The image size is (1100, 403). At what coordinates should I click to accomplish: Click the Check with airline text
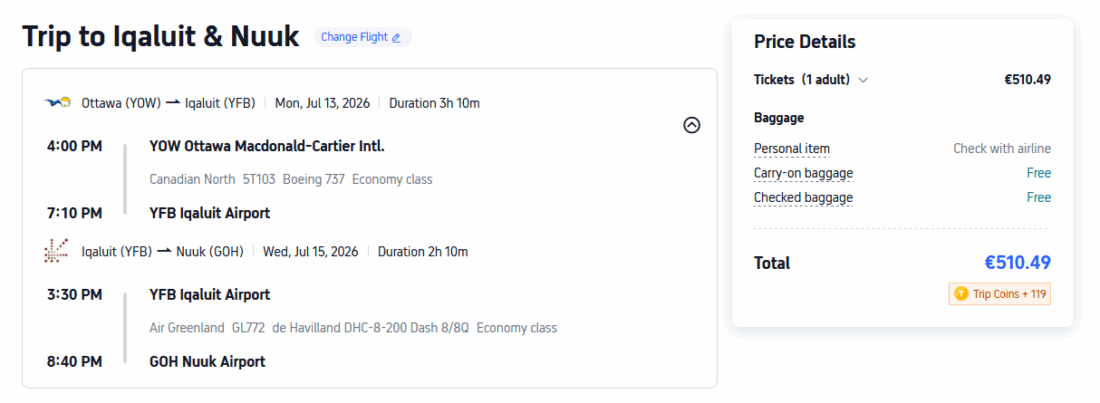point(1001,149)
